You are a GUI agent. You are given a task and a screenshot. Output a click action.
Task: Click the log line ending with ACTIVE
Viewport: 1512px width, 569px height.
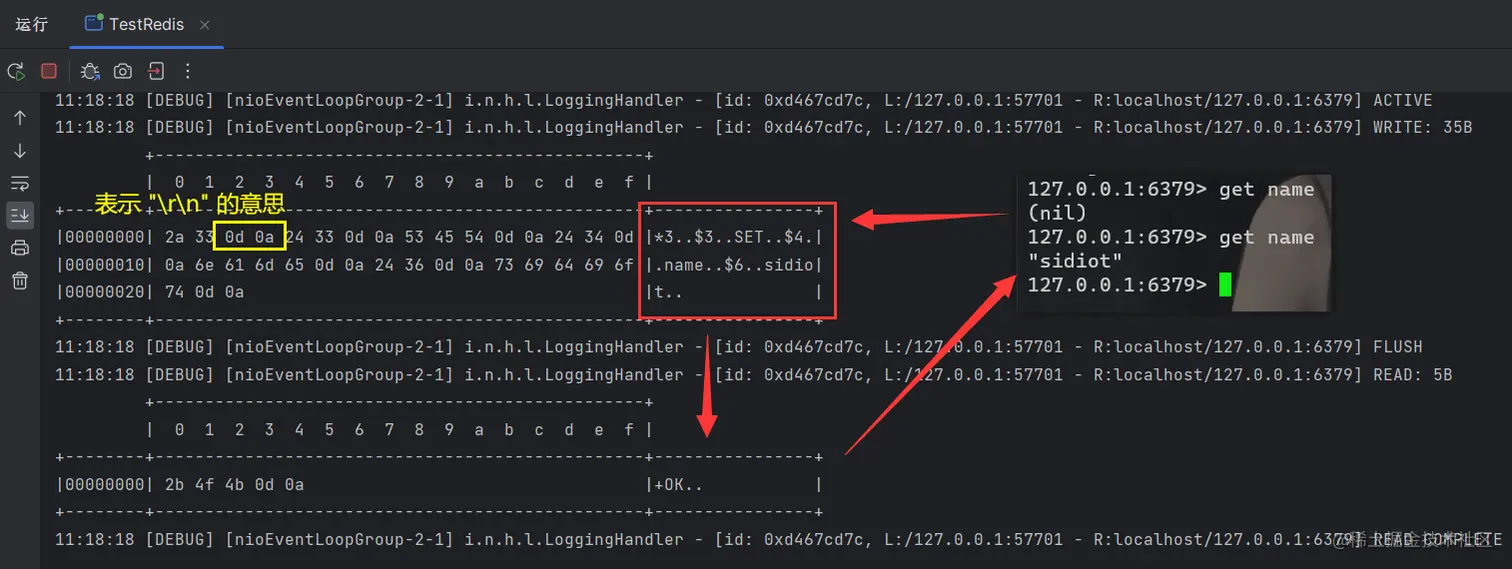(x=744, y=100)
